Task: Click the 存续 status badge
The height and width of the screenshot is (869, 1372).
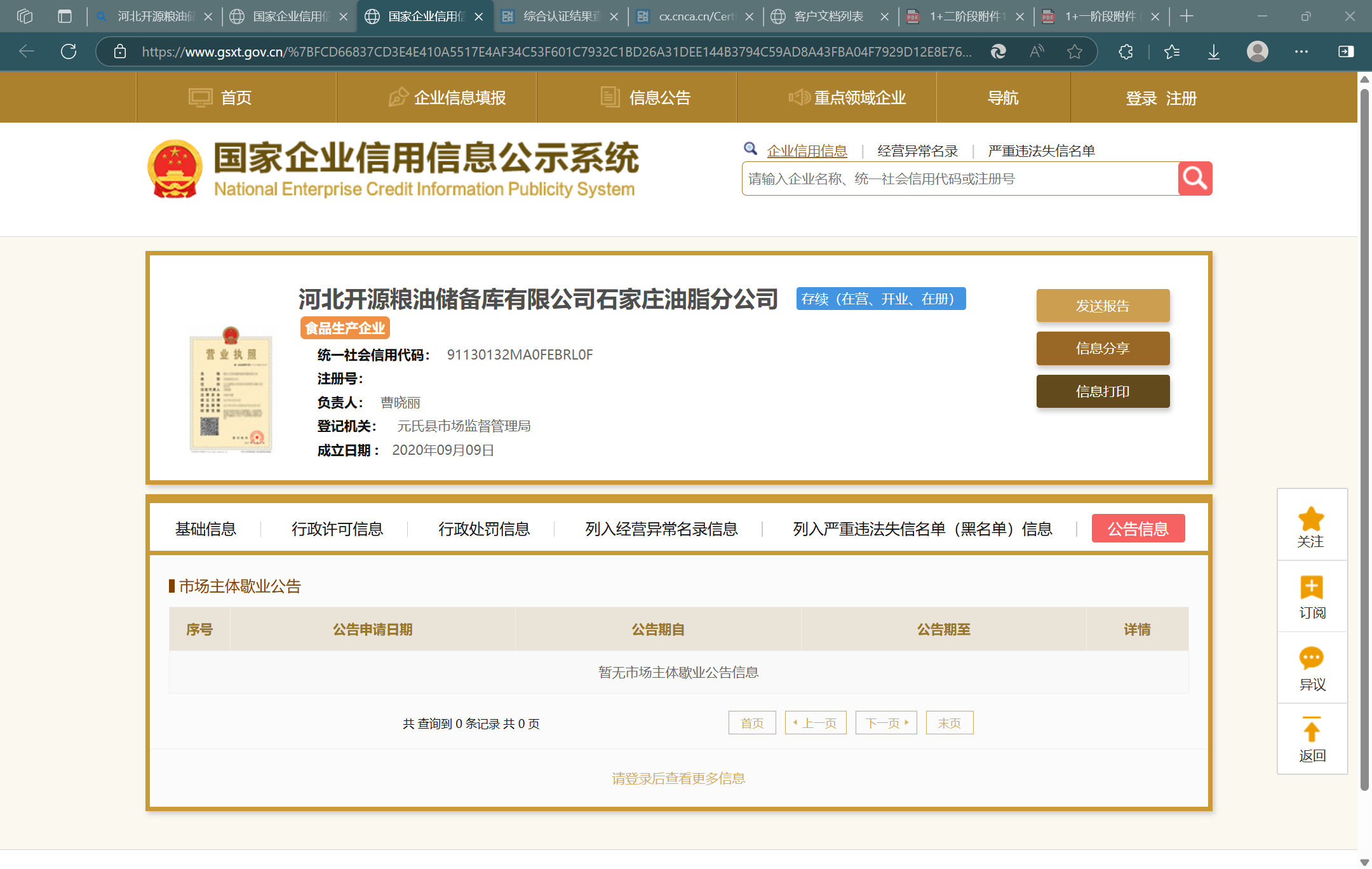Action: pyautogui.click(x=881, y=299)
